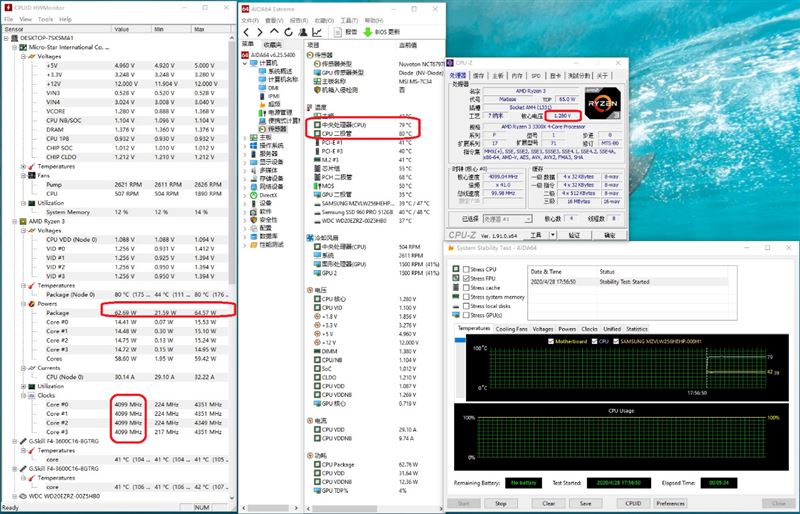Screen dimensions: 800x514
Task: Collapse the 计算机 tree node in AIDA64
Action: pyautogui.click(x=244, y=63)
